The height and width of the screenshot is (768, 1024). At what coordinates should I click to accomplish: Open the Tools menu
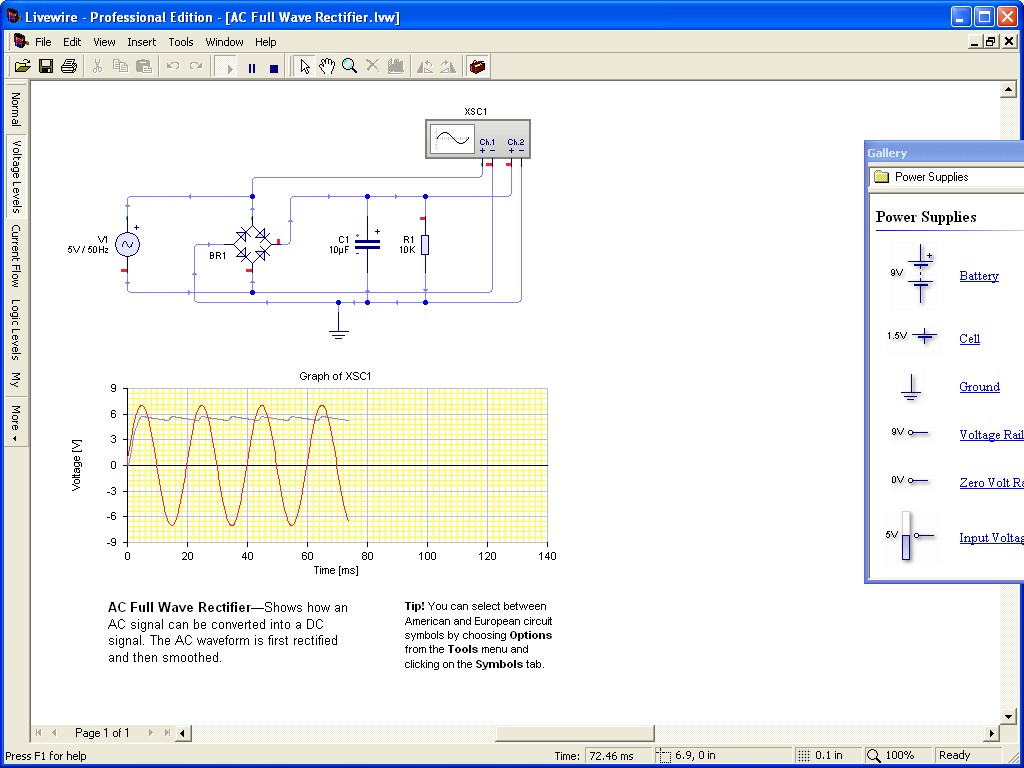point(181,42)
